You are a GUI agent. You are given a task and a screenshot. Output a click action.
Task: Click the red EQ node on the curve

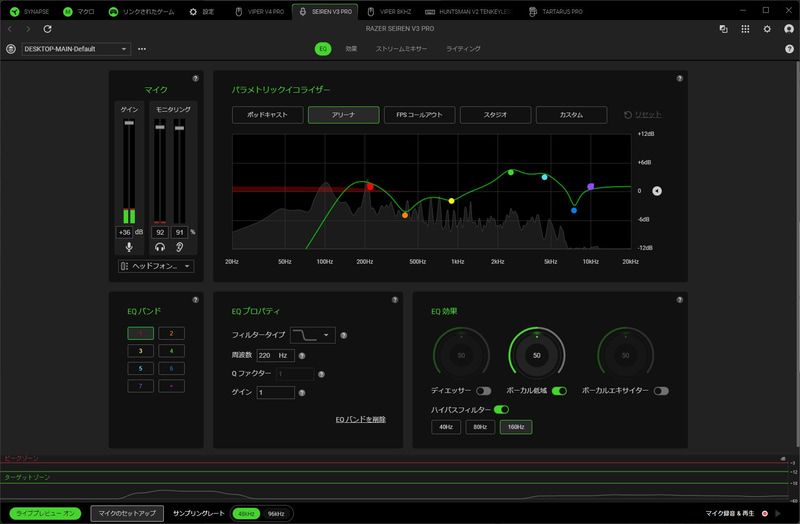pyautogui.click(x=370, y=187)
